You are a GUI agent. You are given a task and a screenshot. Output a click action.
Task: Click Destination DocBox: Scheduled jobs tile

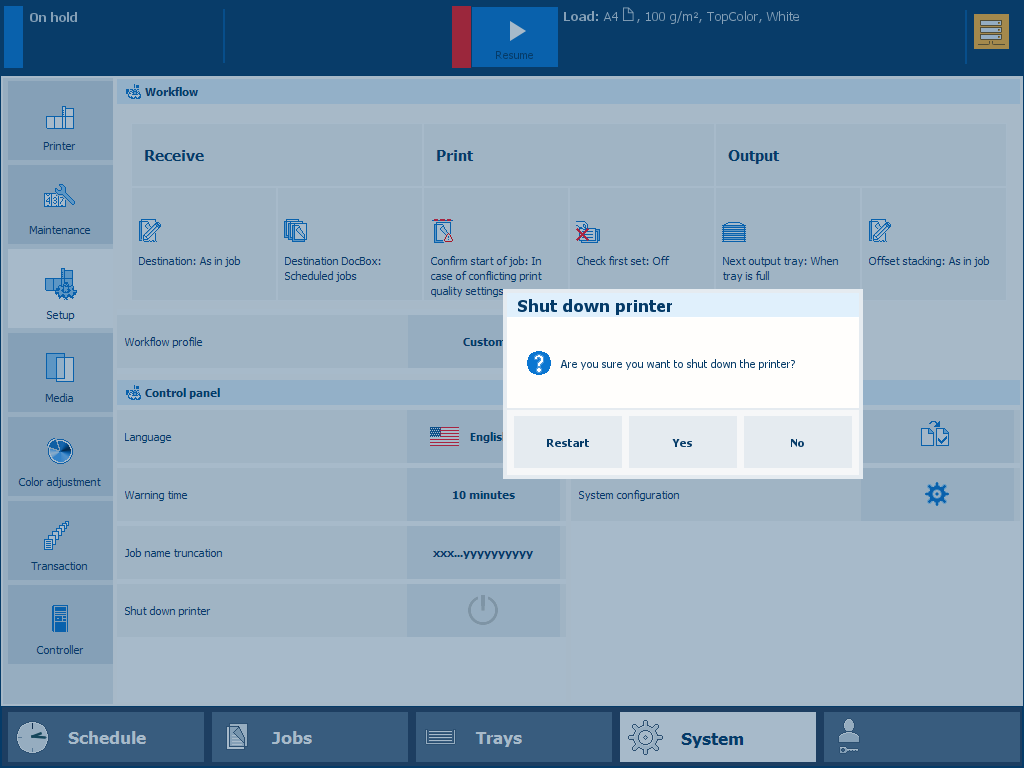[349, 244]
